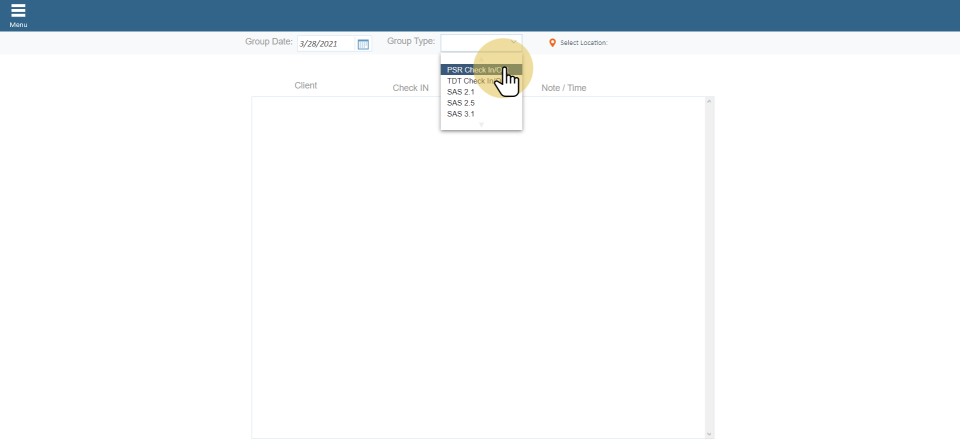This screenshot has width=960, height=442.
Task: Click the dropdown list's top scroll arrow
Action: click(x=481, y=58)
